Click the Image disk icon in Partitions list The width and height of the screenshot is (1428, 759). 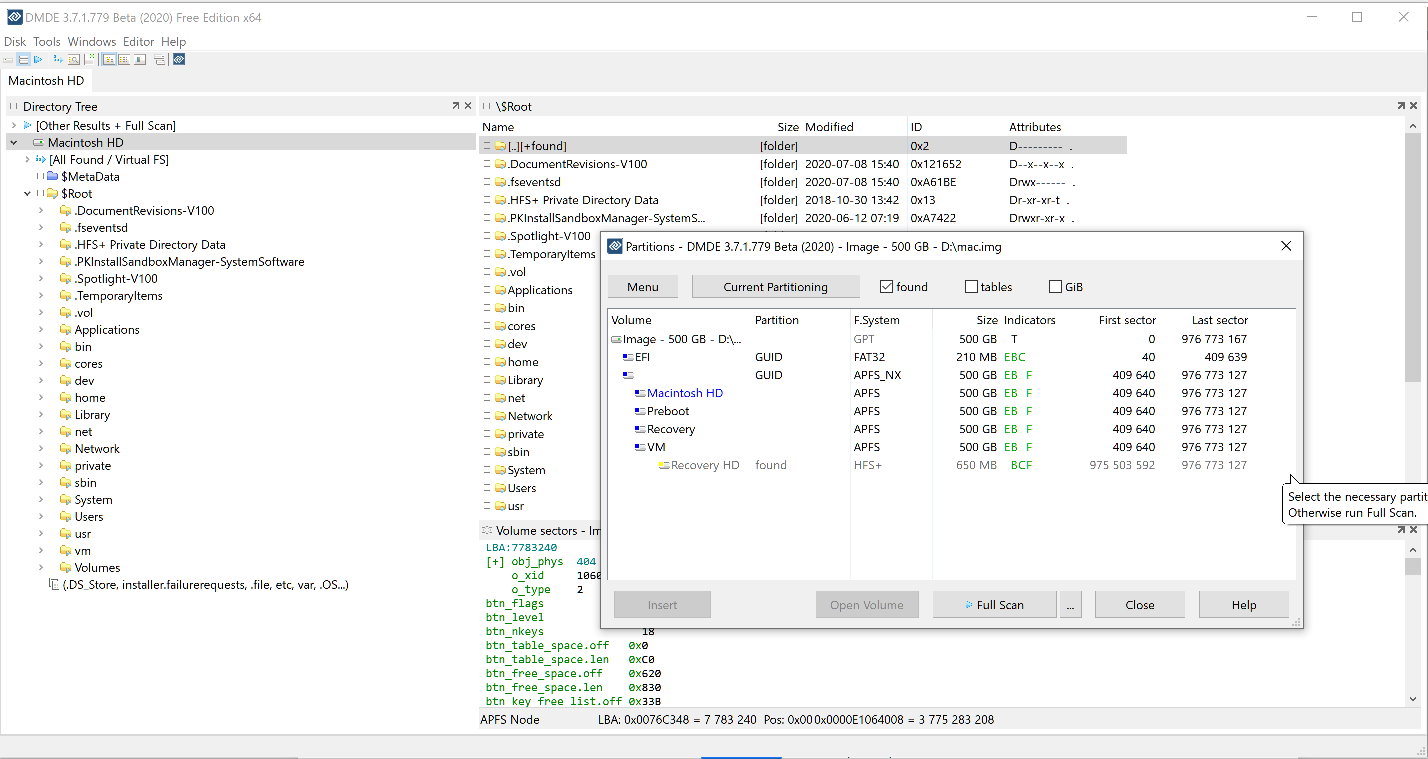(615, 339)
